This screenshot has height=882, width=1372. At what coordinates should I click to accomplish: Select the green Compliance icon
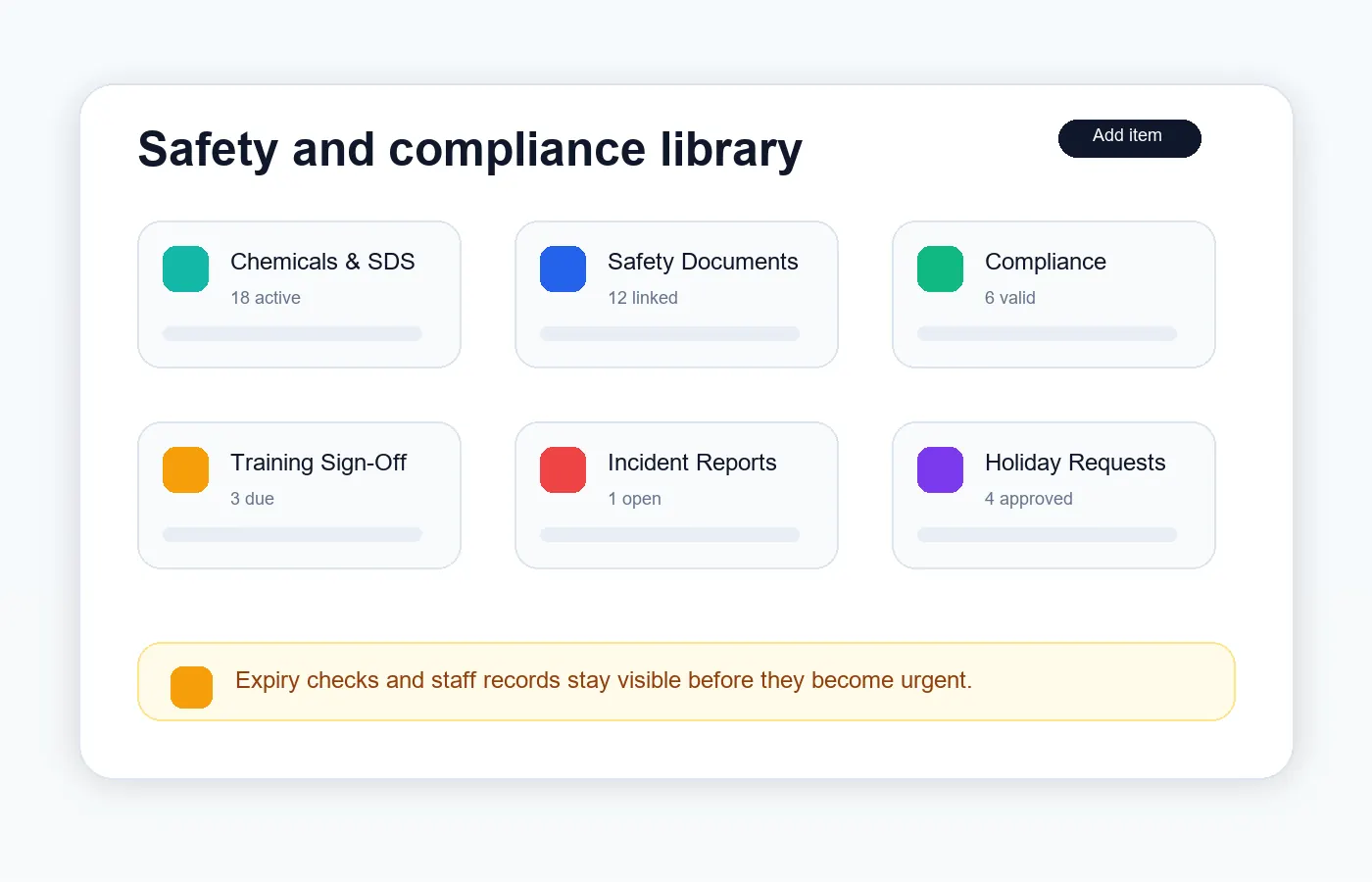(x=940, y=269)
